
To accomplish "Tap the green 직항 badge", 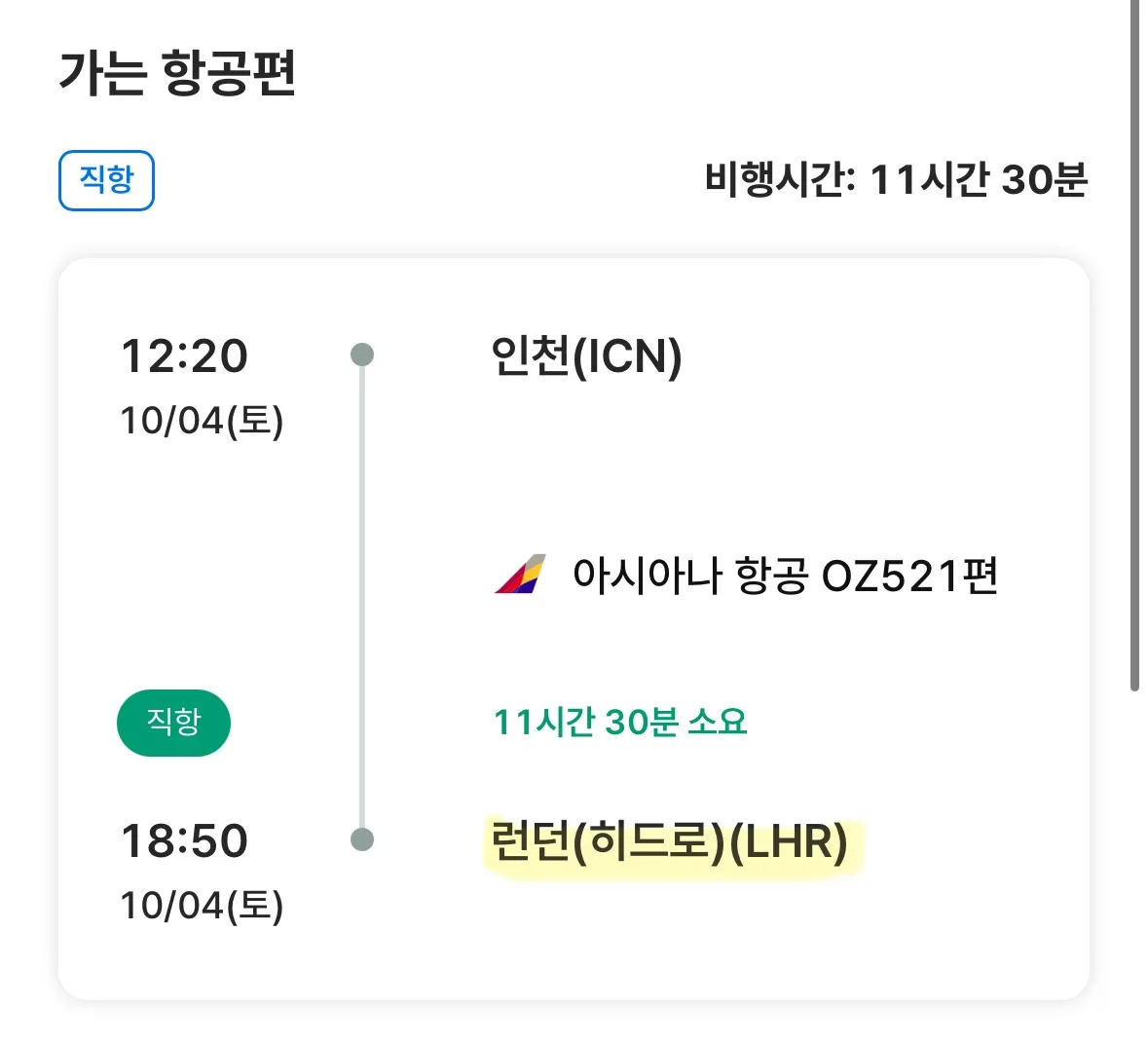I will point(173,723).
